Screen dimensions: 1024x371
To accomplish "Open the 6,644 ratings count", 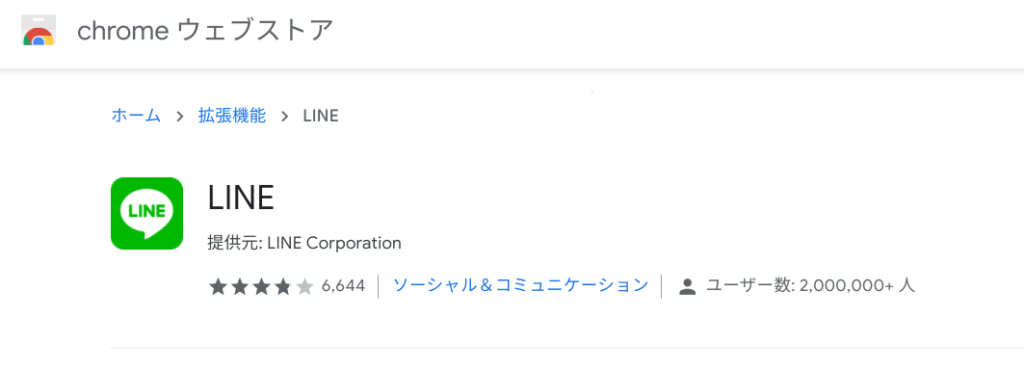I will click(x=344, y=286).
